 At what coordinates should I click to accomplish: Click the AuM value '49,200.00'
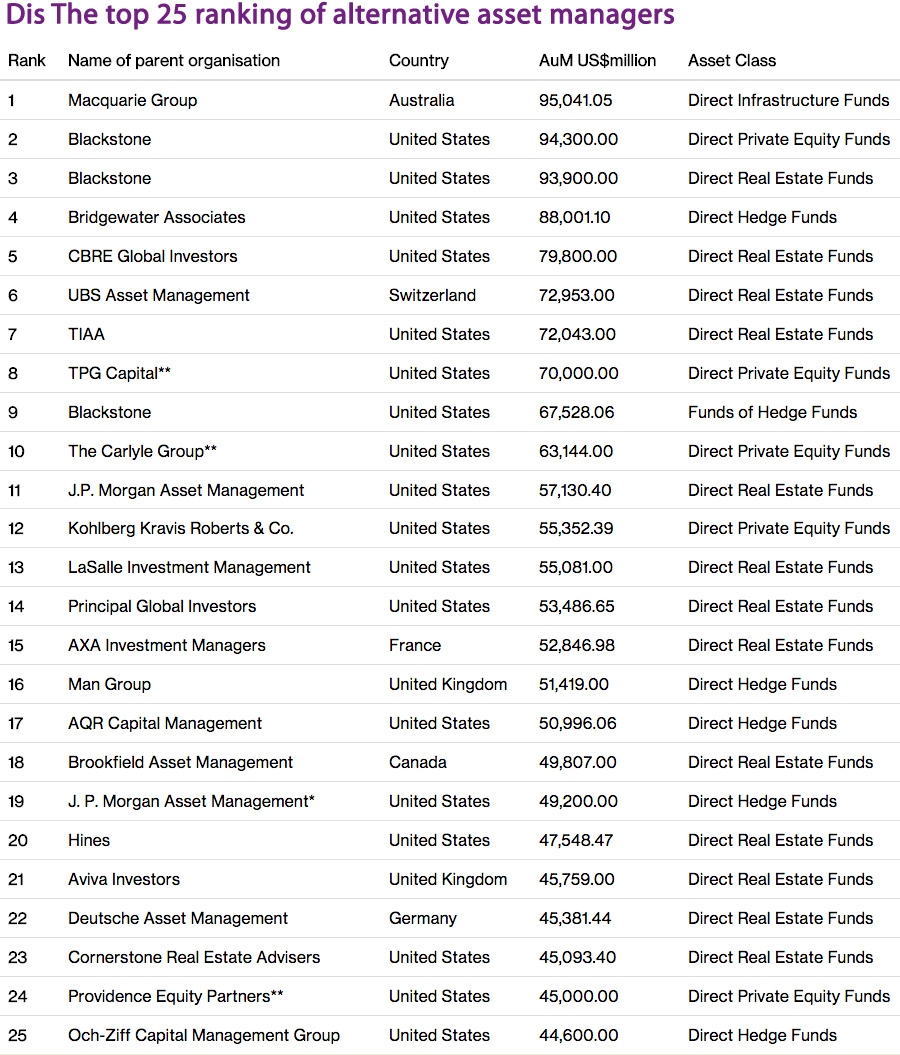pyautogui.click(x=578, y=801)
